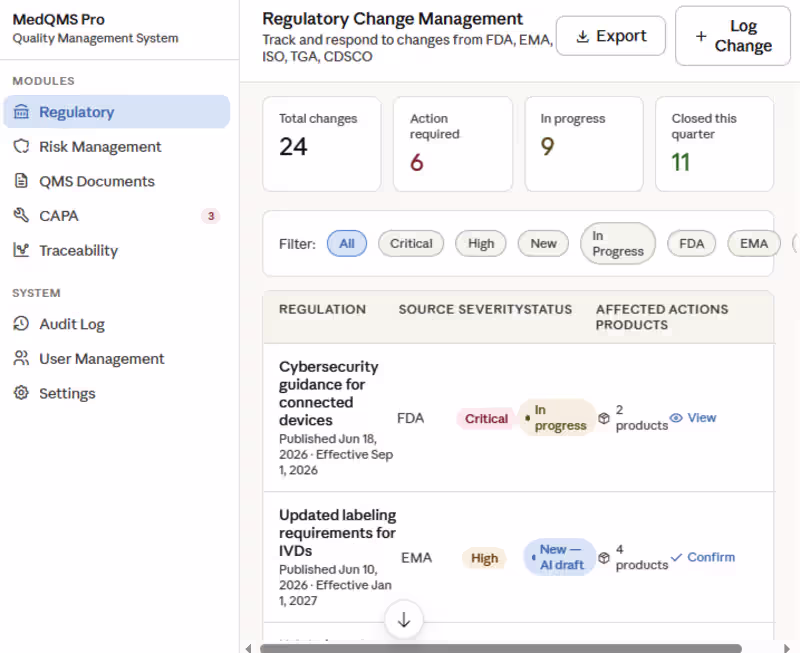Export the regulatory changes list

tap(611, 36)
